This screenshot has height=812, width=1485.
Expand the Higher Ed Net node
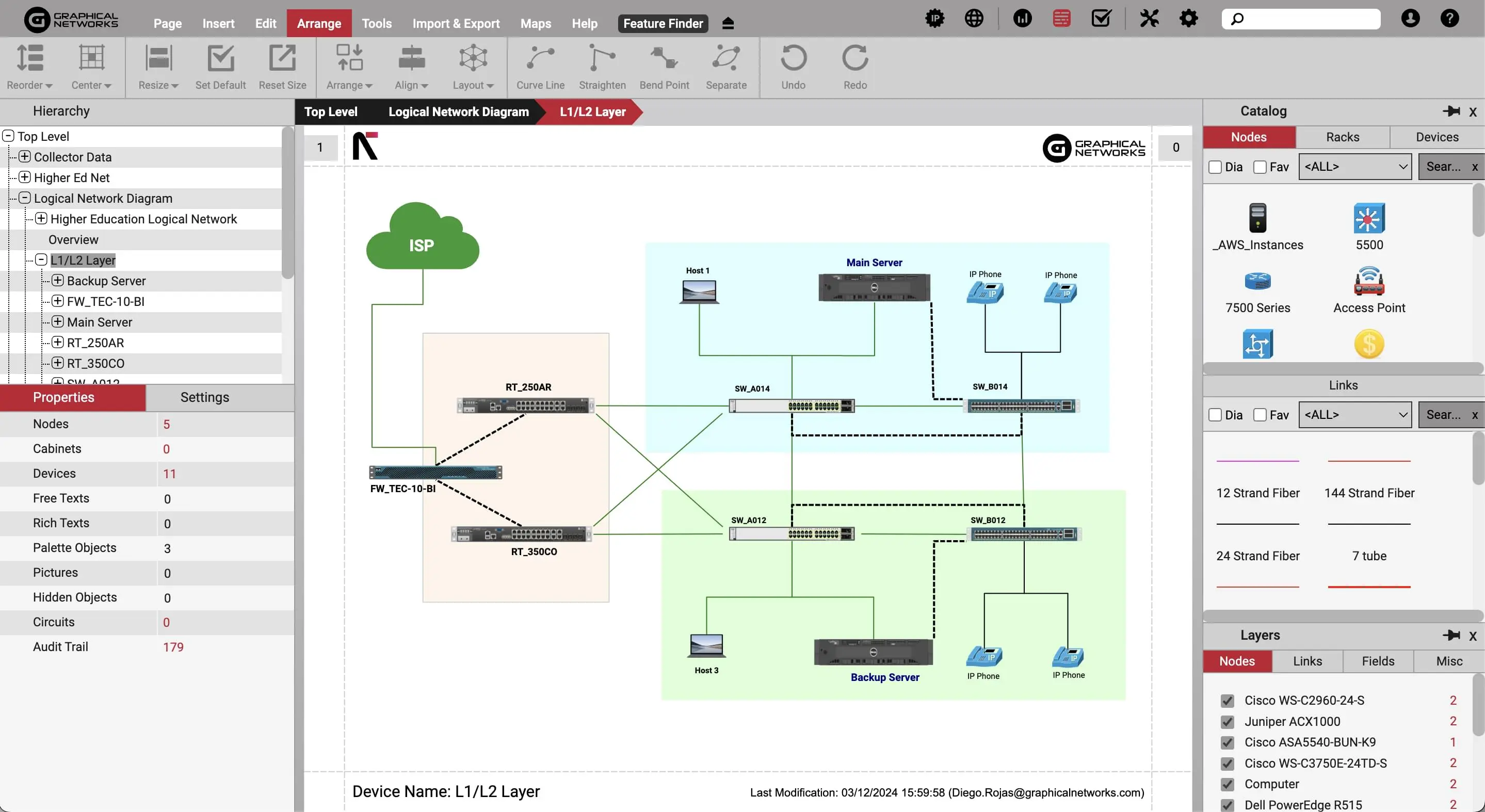click(x=25, y=177)
